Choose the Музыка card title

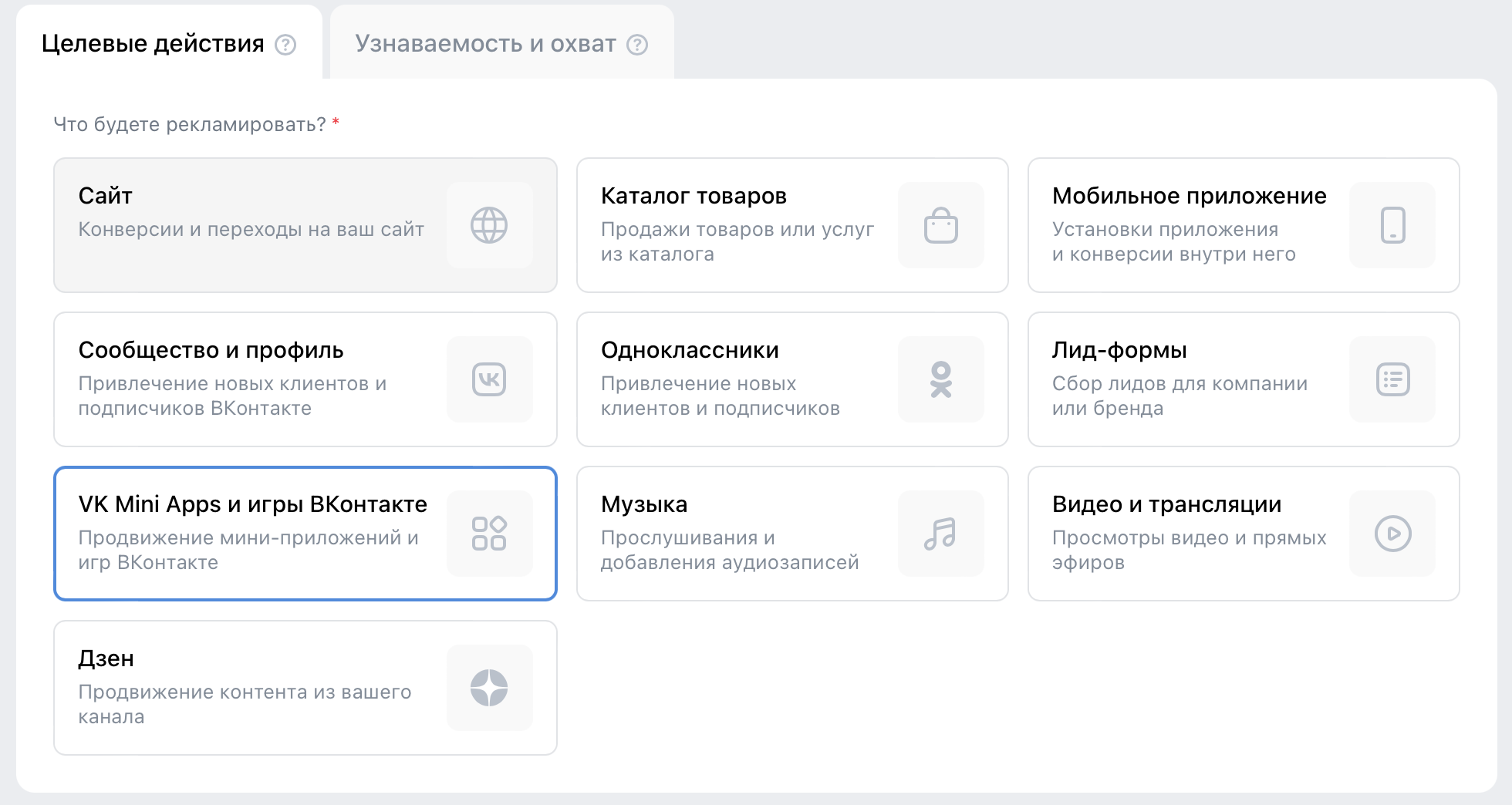(x=644, y=504)
